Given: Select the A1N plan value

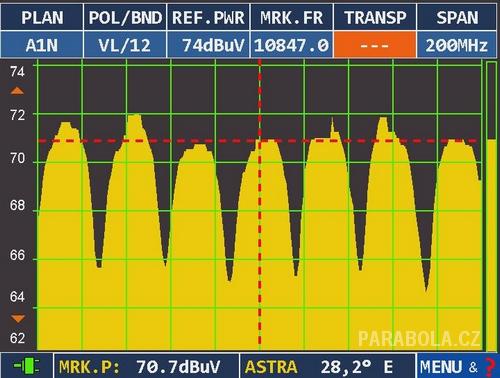Looking at the screenshot, I should [42, 45].
